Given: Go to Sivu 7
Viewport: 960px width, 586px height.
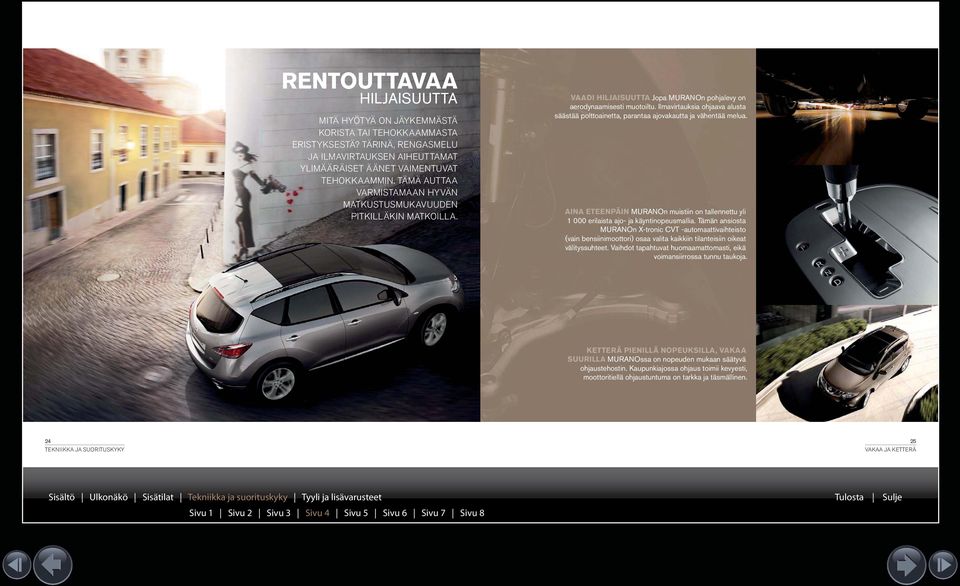Looking at the screenshot, I should 433,513.
